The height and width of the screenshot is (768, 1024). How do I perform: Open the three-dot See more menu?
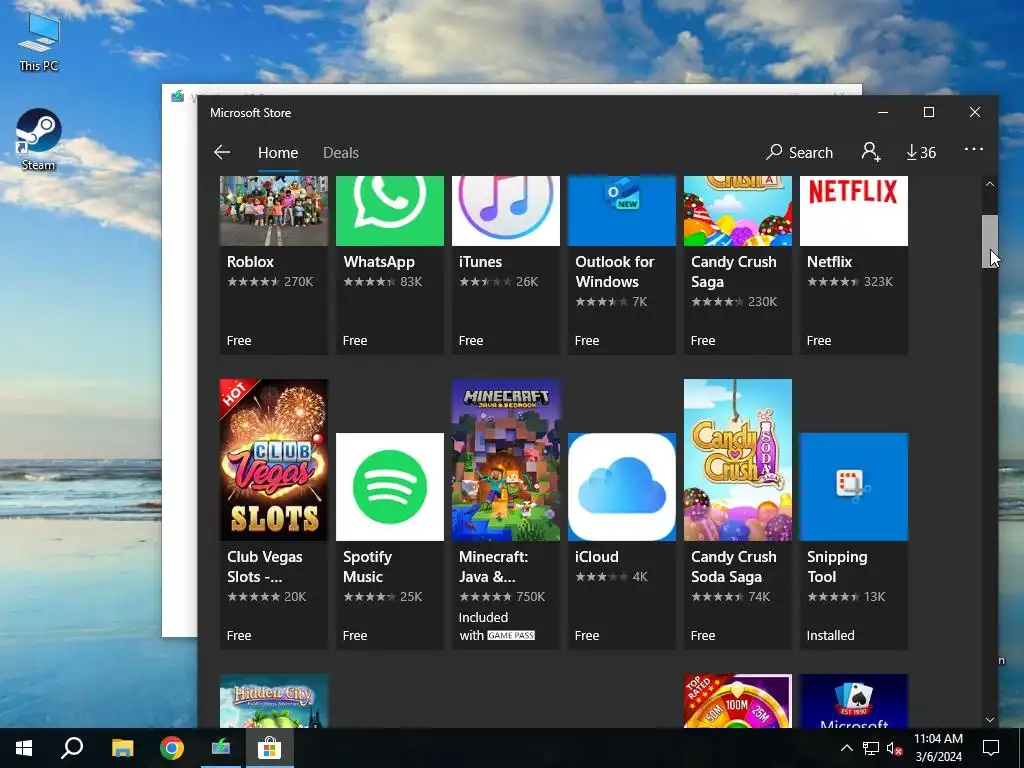click(974, 150)
